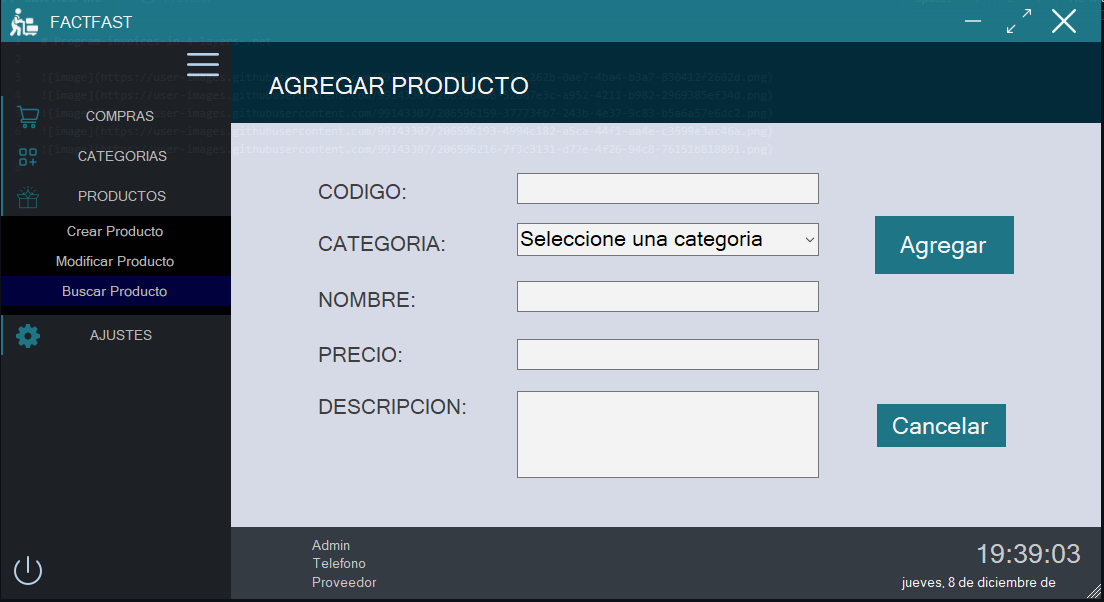Click the COMPRAS sidebar entry
This screenshot has height=602, width=1104.
coord(119,115)
